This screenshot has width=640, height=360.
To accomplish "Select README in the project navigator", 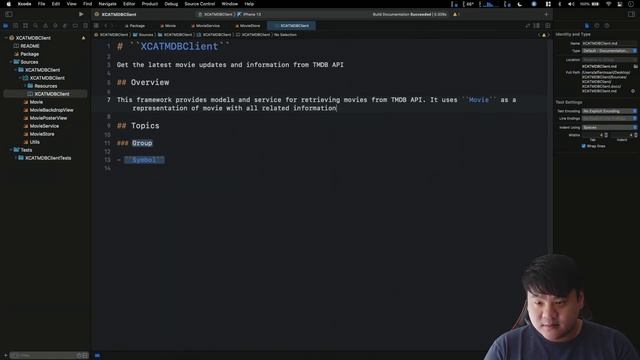I will coord(30,46).
